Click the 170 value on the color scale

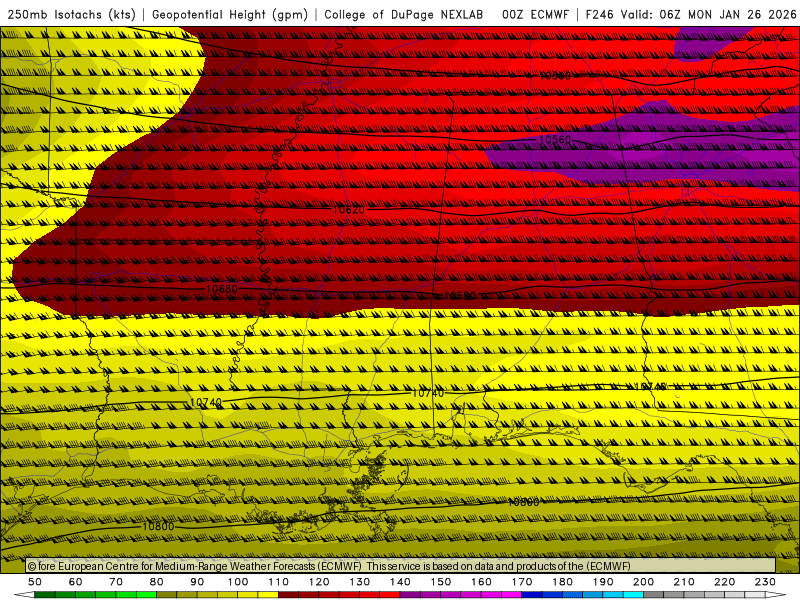(x=521, y=582)
